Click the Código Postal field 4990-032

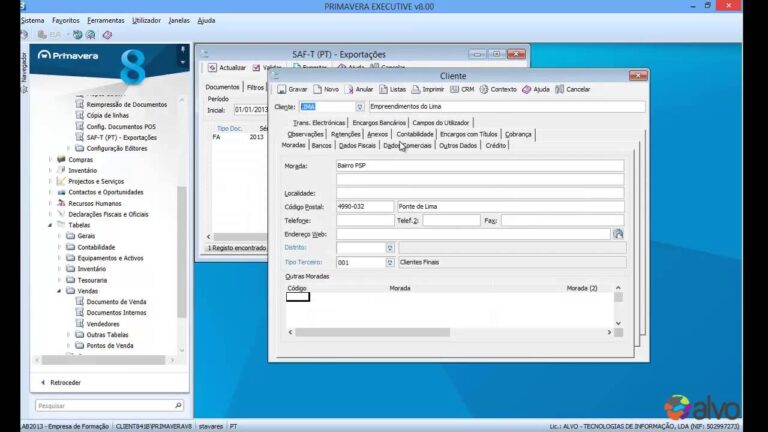(x=364, y=207)
